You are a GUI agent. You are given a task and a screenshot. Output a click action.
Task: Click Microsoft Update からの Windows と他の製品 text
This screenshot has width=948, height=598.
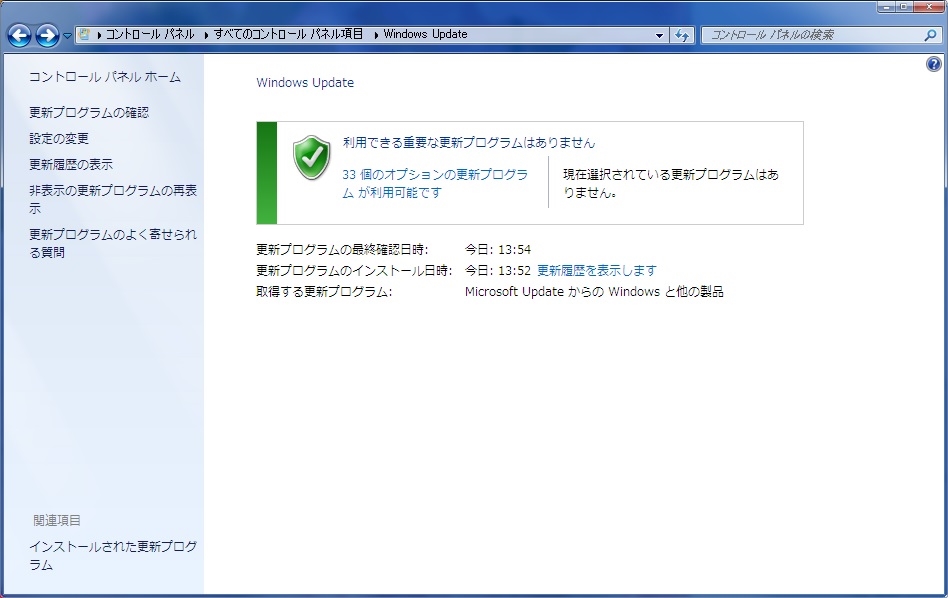coord(594,291)
